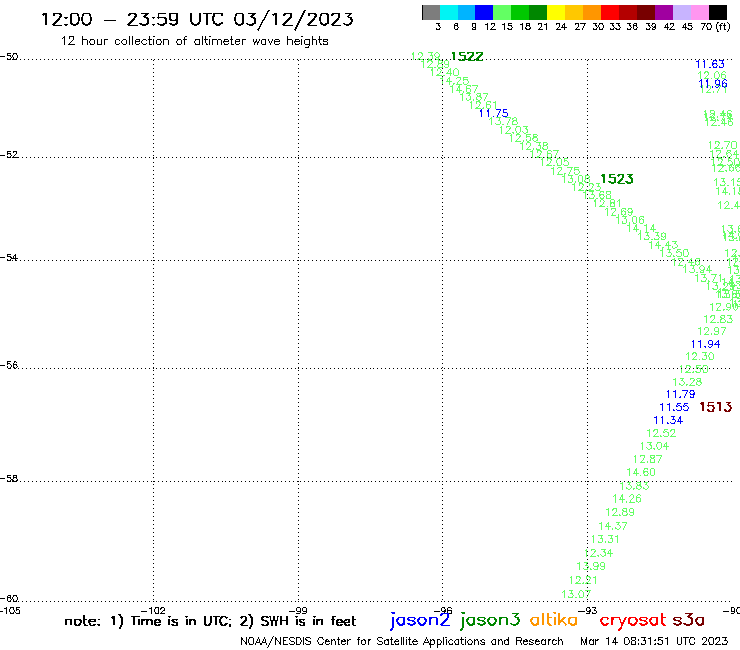Click the cyan swatch in the color scale
Viewport: 740px width, 650px height.
click(x=449, y=12)
